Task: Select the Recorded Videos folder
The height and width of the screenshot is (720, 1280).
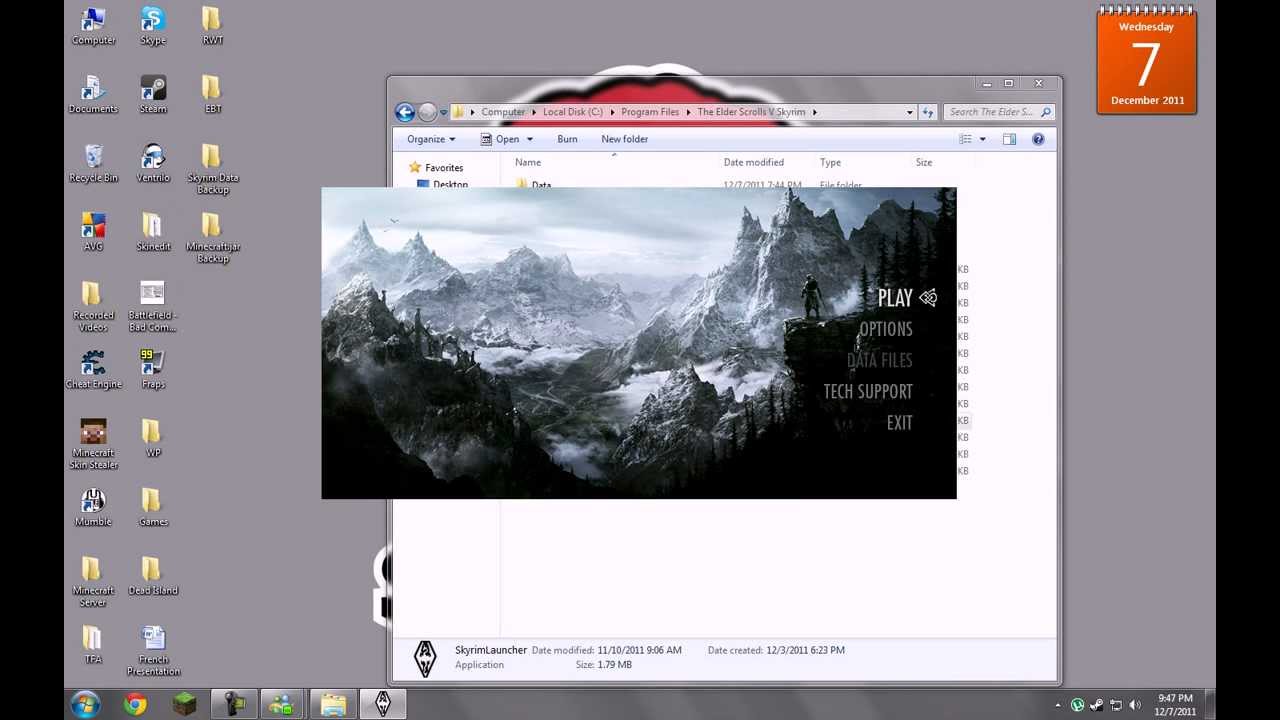Action: [93, 307]
